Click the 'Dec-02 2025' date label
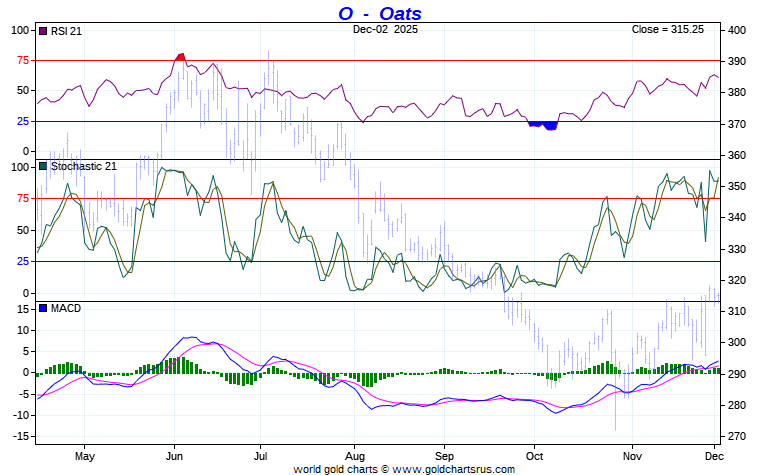Image resolution: width=760 pixels, height=475 pixels. 385,29
